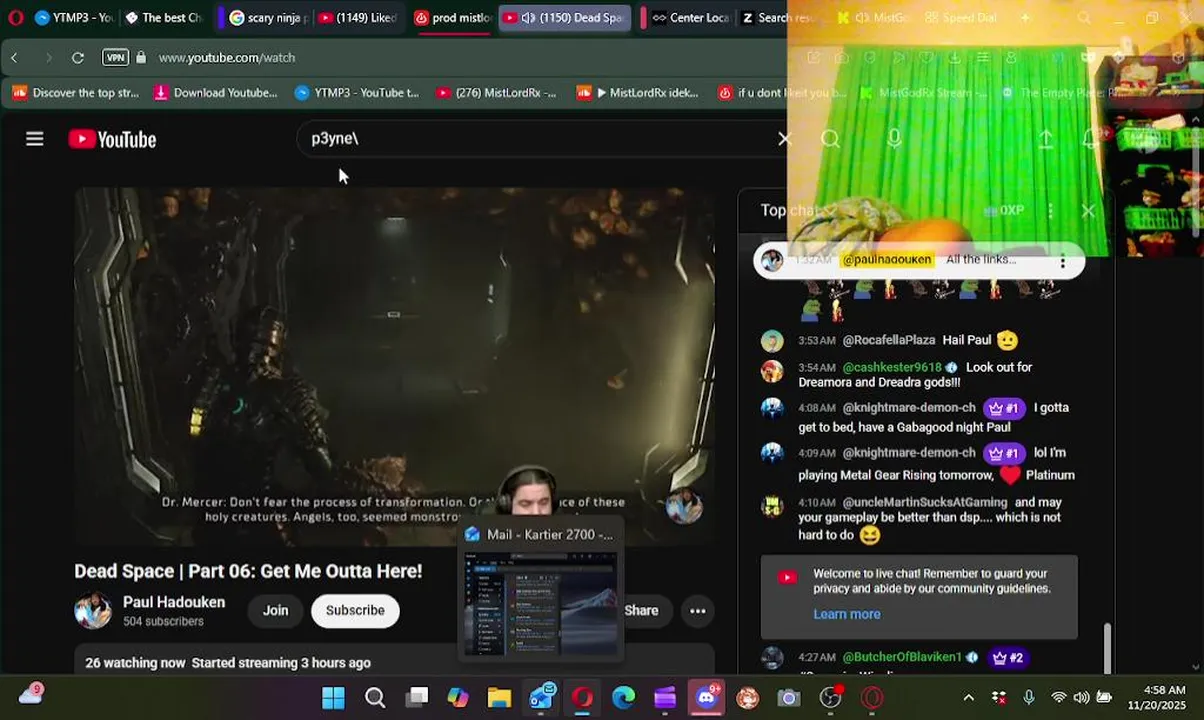Screen dimensions: 1204x720
Task: Open the weather widget on the taskbar
Action: (31, 694)
